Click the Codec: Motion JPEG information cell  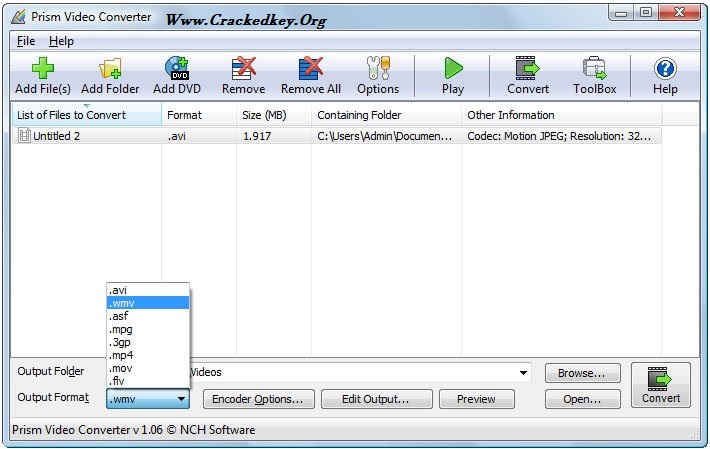(x=559, y=136)
